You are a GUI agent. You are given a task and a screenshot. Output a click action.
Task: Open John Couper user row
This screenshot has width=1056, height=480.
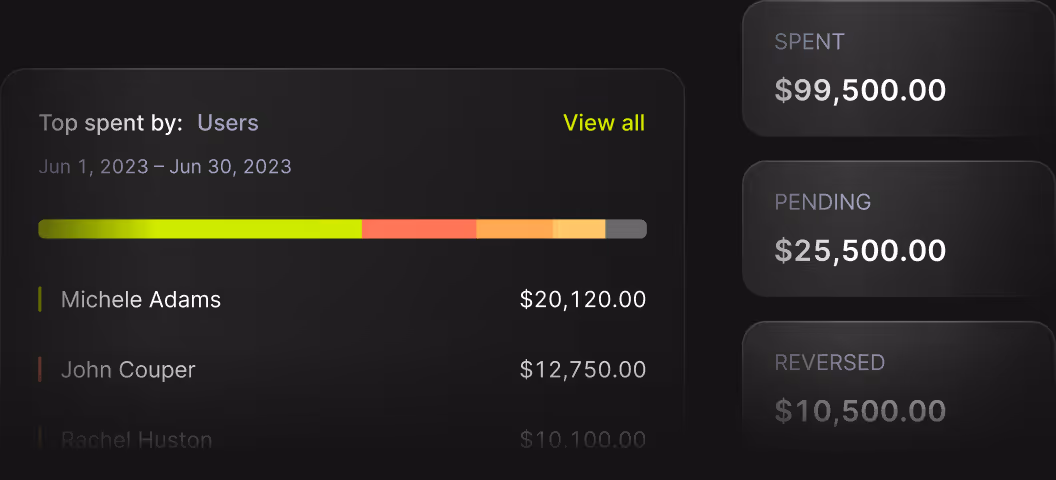342,370
